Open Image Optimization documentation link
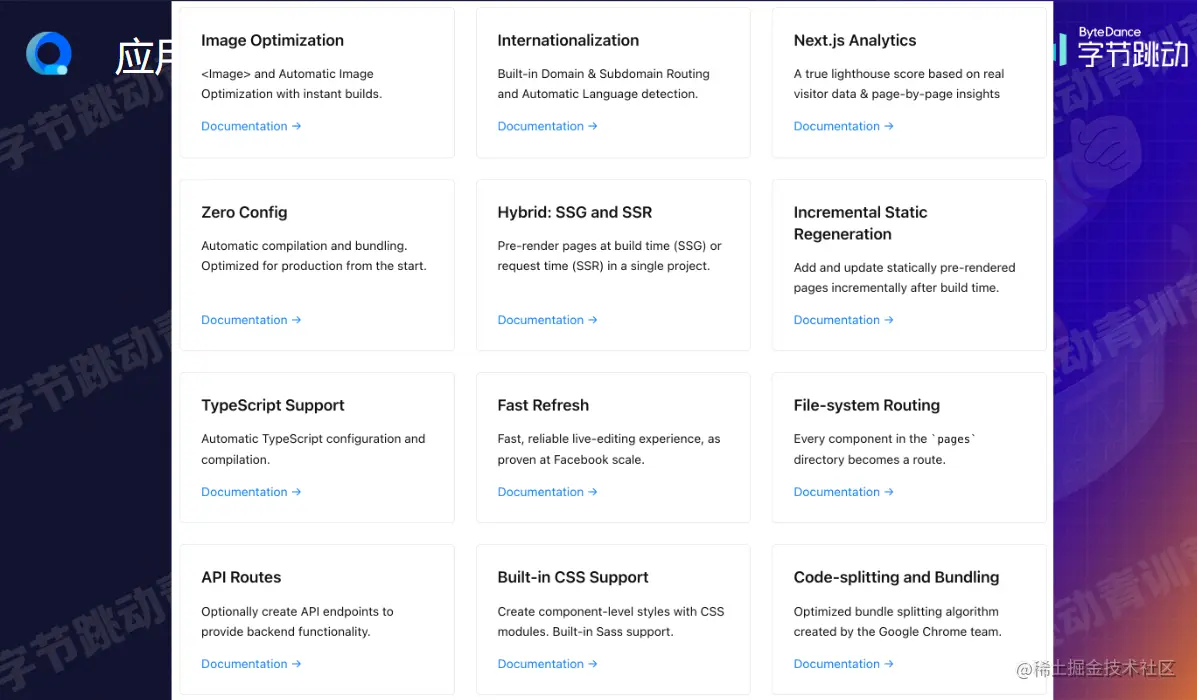Image resolution: width=1197 pixels, height=700 pixels. pyautogui.click(x=251, y=126)
